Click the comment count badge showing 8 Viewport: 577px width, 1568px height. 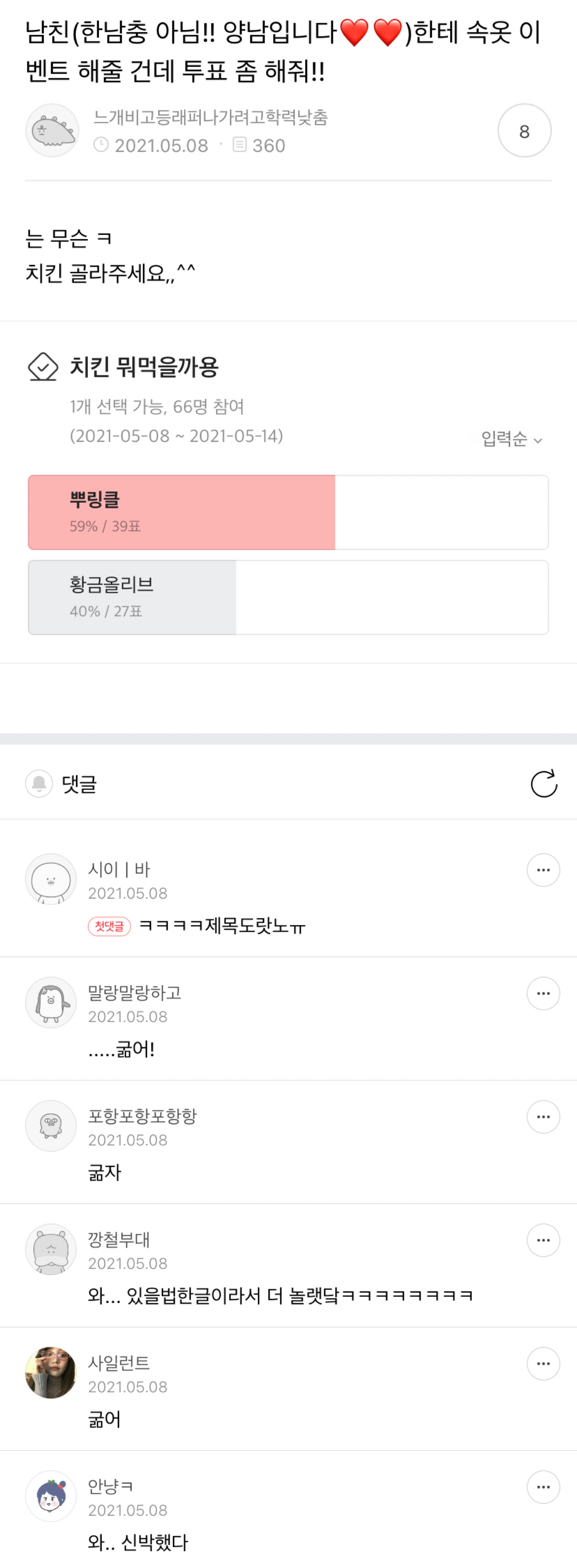click(524, 131)
